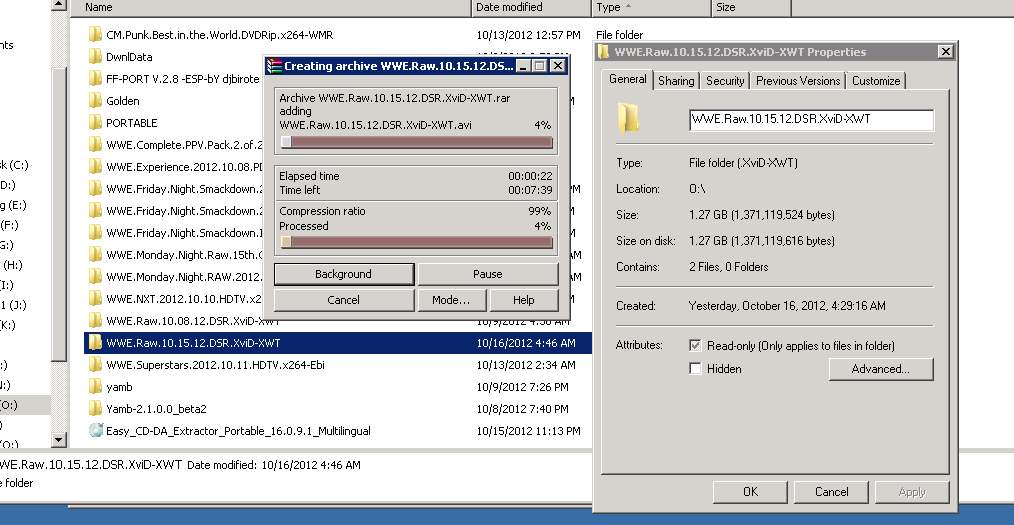
Task: Toggle the Read-only attribute checkbox
Action: pos(695,345)
